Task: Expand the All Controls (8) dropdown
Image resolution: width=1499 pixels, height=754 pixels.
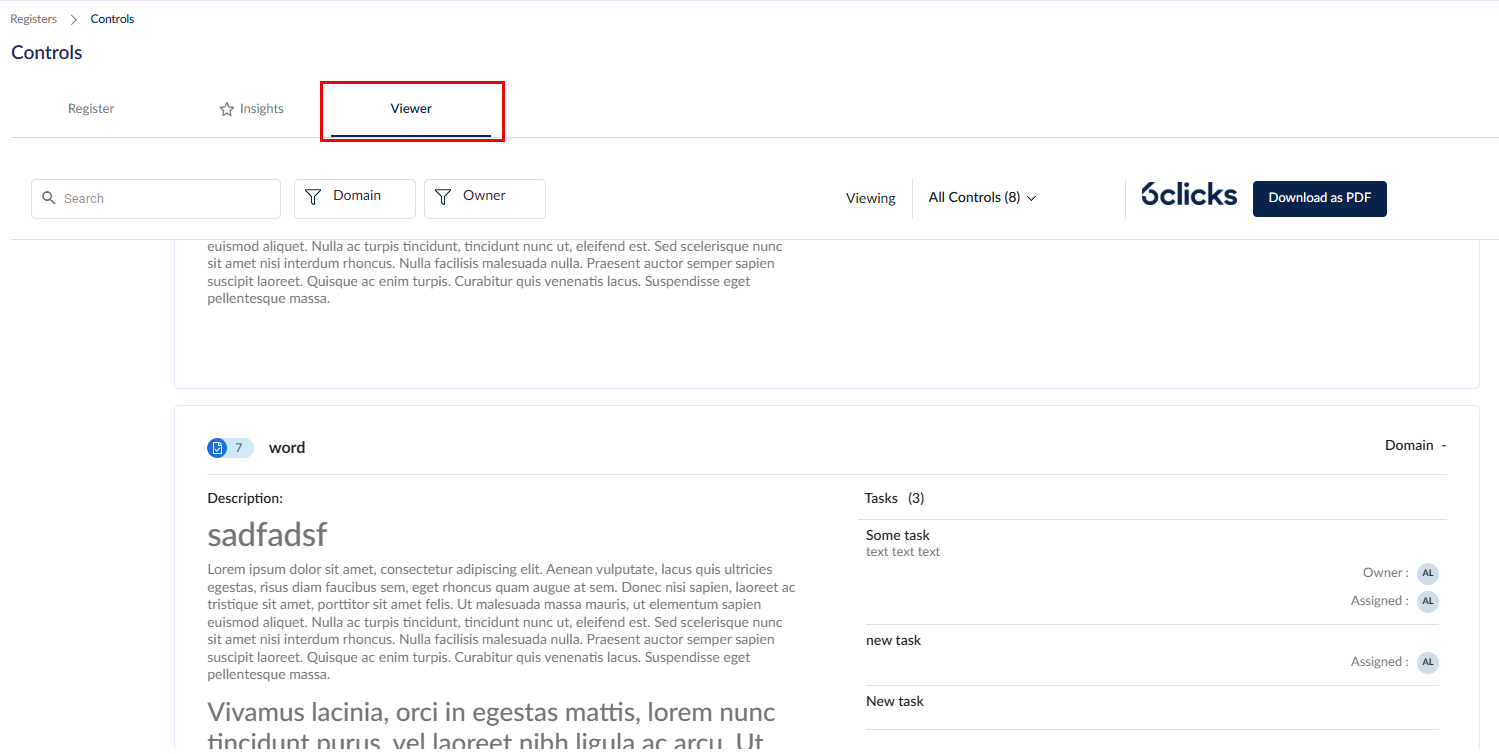Action: 982,198
